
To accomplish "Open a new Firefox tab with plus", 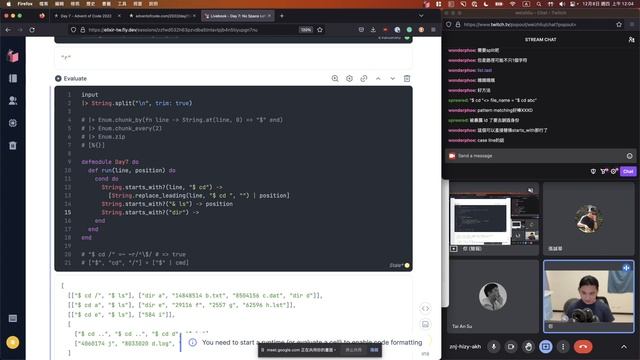I will 282,16.
